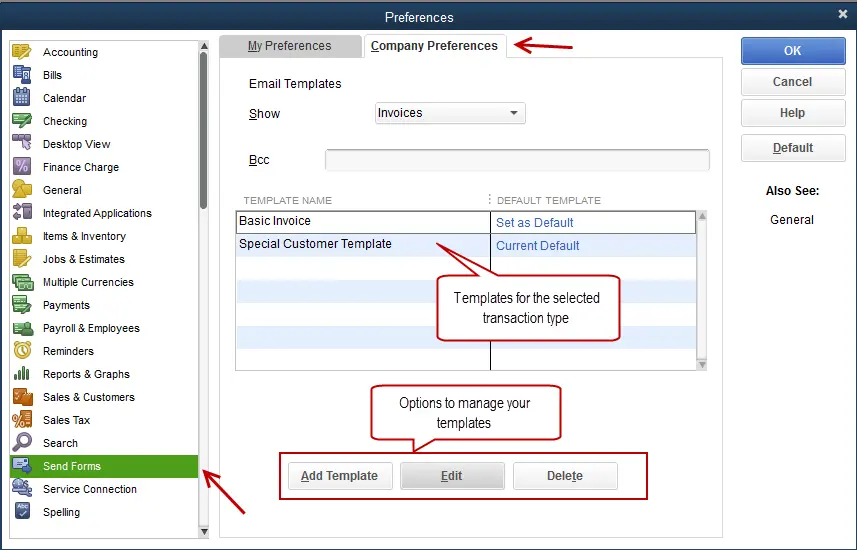Click the Reports & Graphs chart icon
Image resolution: width=857 pixels, height=550 pixels.
tap(22, 374)
